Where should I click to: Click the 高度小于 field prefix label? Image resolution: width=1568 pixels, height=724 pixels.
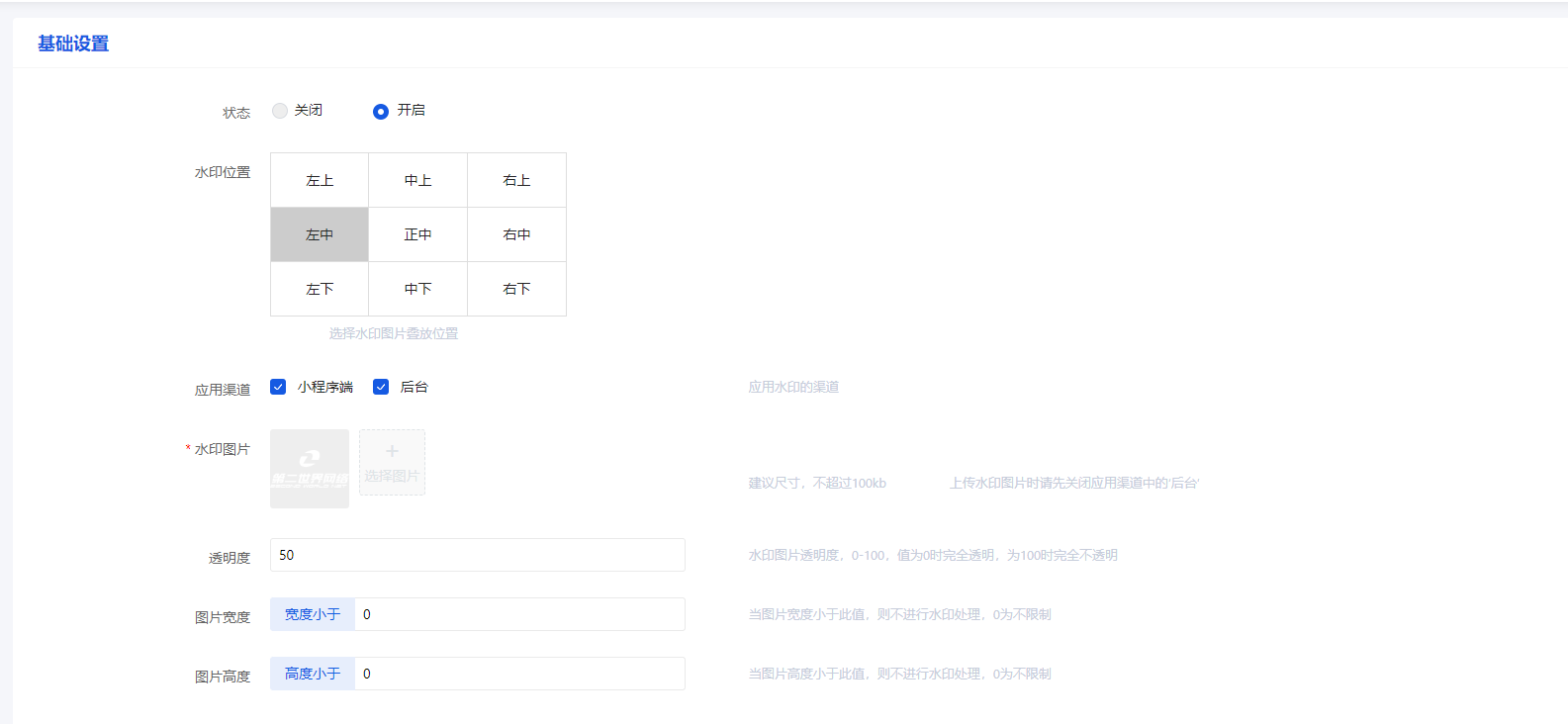click(313, 674)
